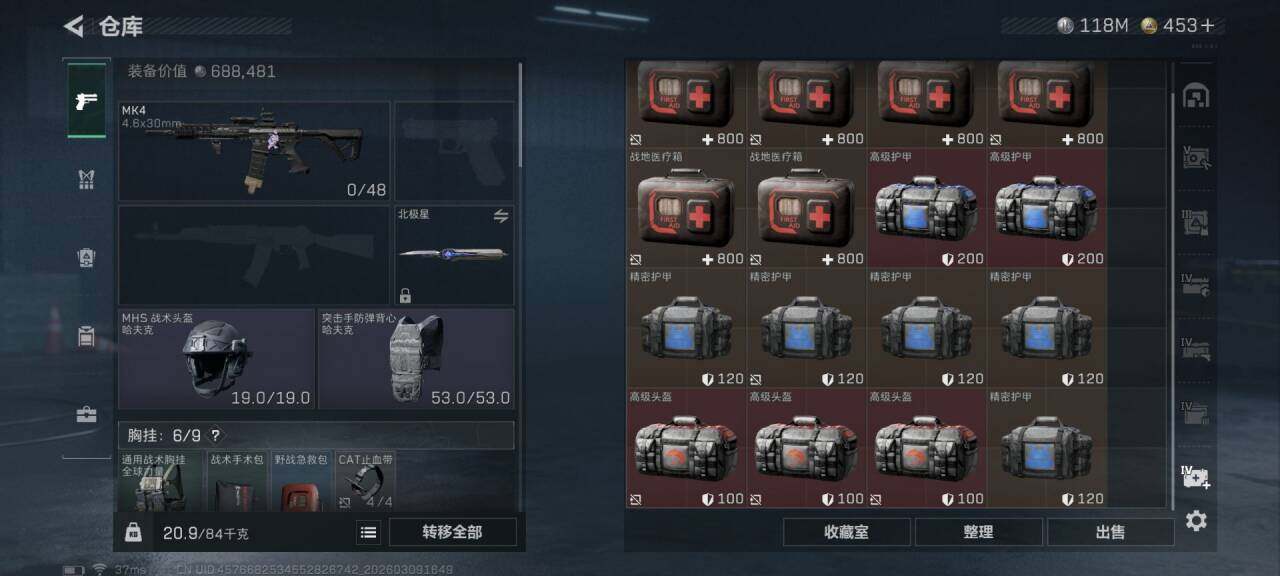Viewport: 1280px width, 576px height.
Task: Click the question mark next to 胸挂
Action: 215,435
